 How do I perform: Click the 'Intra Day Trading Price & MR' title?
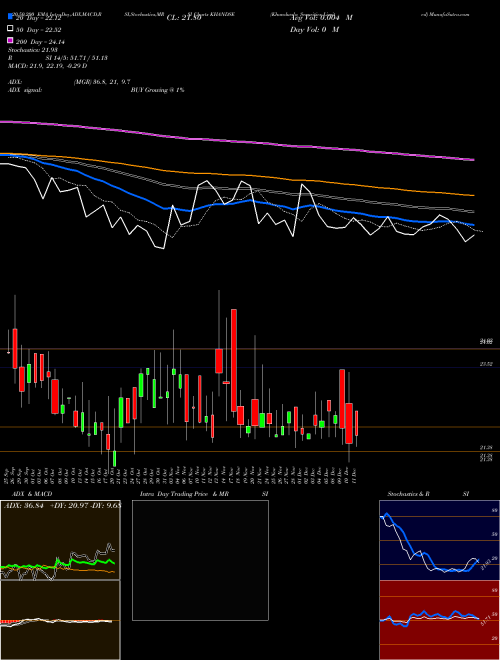(x=184, y=494)
